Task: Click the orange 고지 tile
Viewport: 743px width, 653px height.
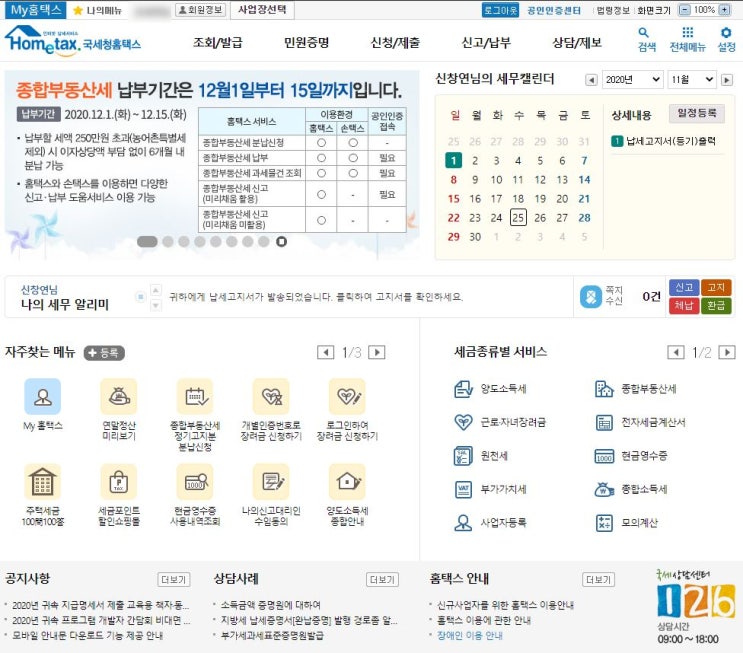Action: [716, 287]
